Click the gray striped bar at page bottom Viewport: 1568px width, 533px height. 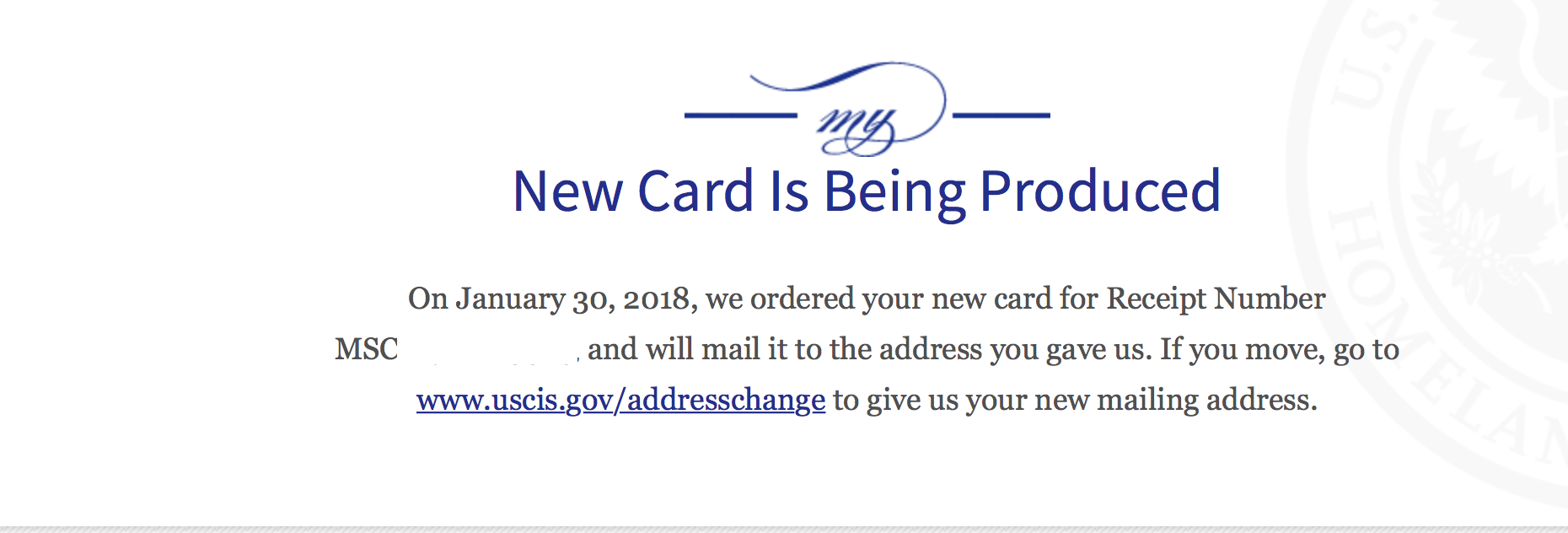pyautogui.click(x=784, y=529)
